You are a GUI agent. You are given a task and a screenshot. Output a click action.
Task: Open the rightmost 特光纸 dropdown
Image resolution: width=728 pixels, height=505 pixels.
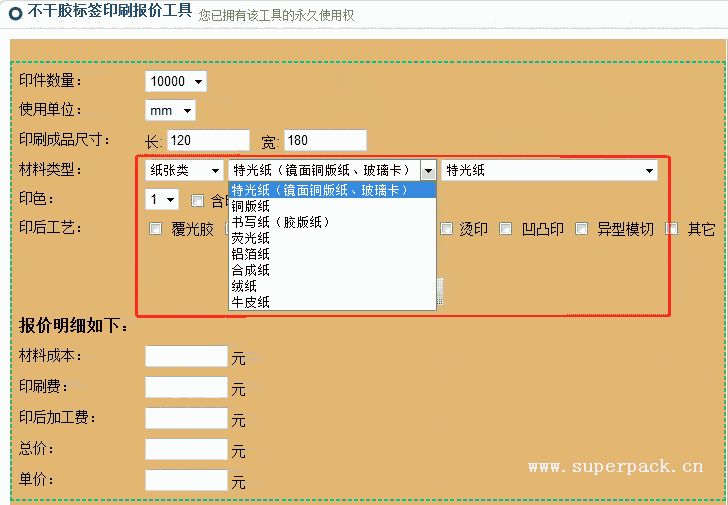[549, 171]
